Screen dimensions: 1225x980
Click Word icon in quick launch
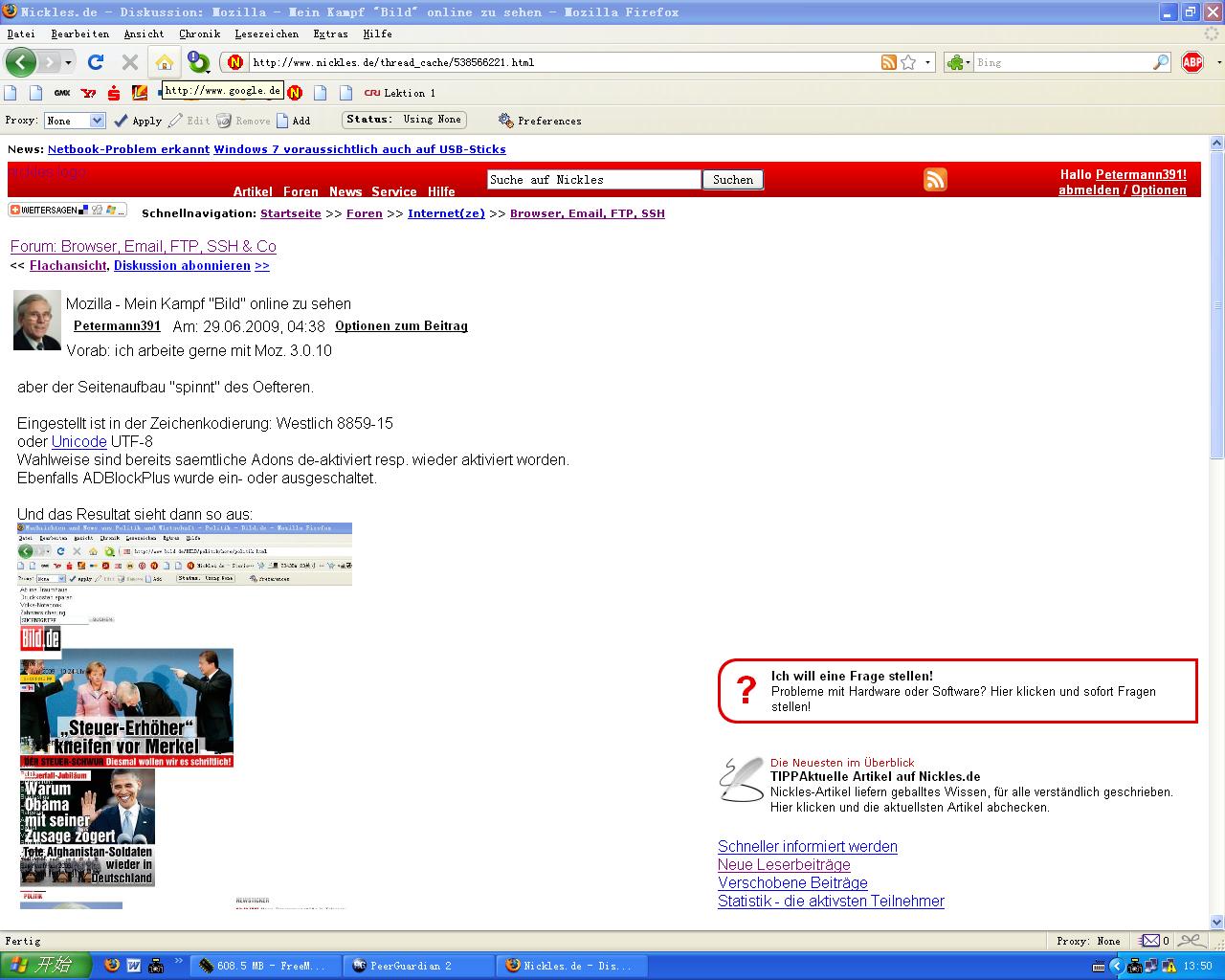tap(133, 966)
